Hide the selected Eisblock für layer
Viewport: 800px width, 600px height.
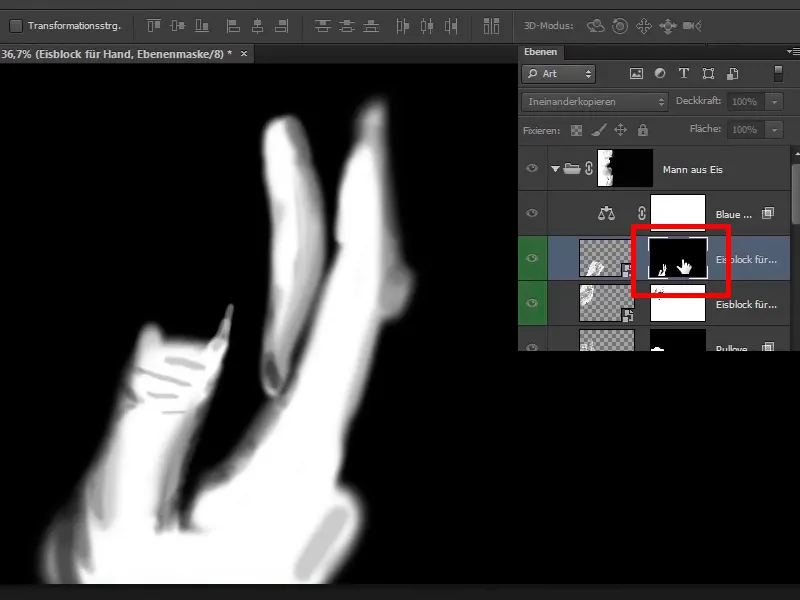point(532,258)
